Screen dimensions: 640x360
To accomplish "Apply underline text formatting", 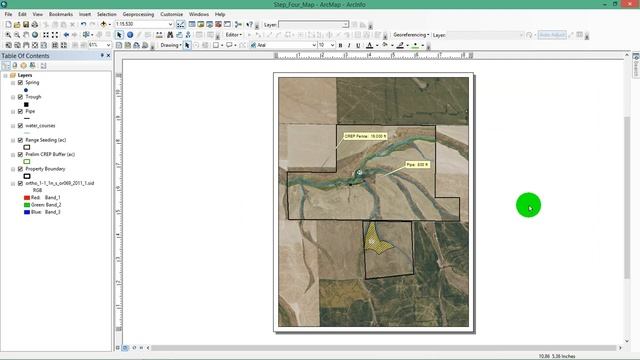I will point(358,45).
